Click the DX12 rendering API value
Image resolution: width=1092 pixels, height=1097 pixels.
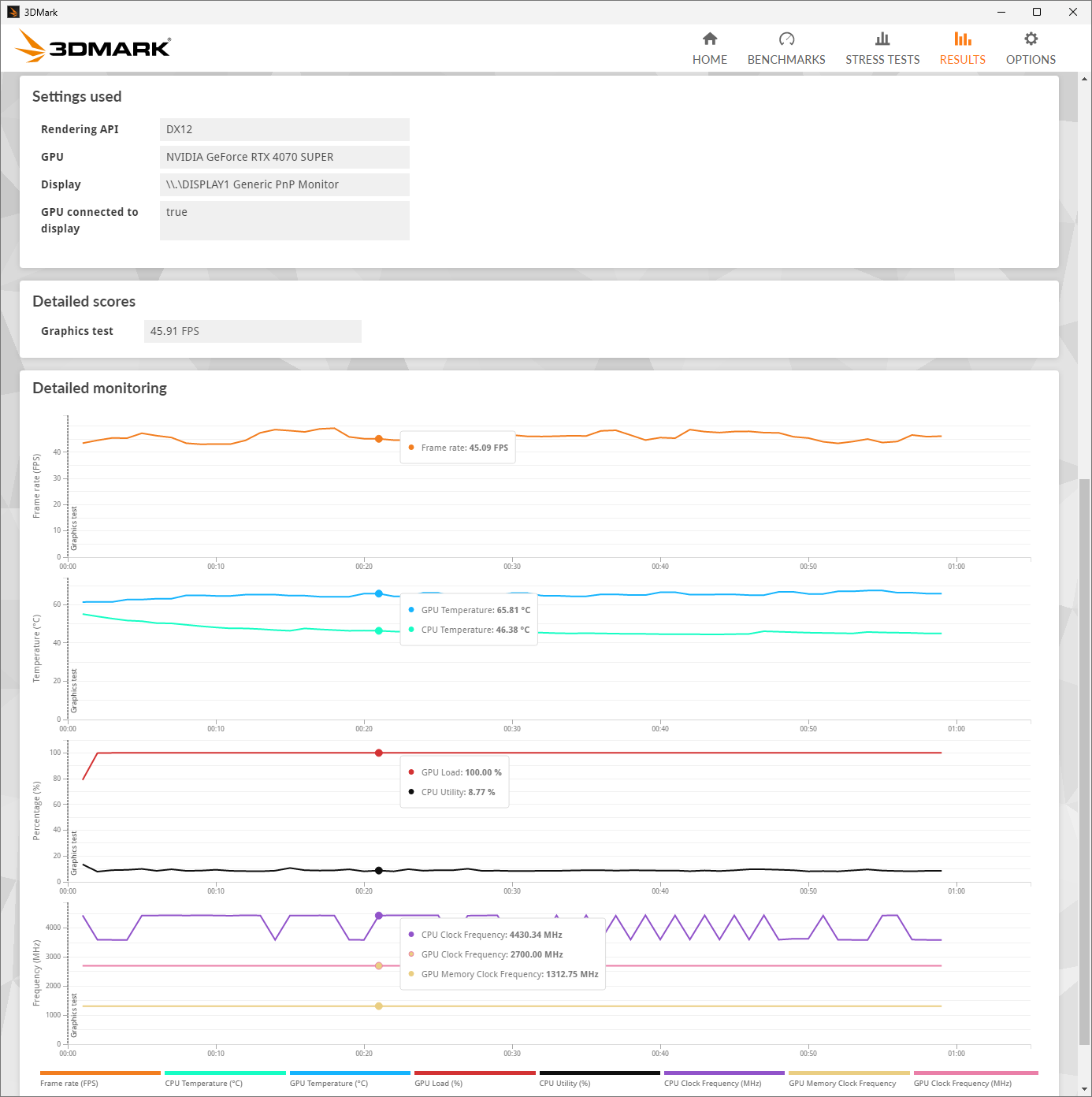pos(284,129)
